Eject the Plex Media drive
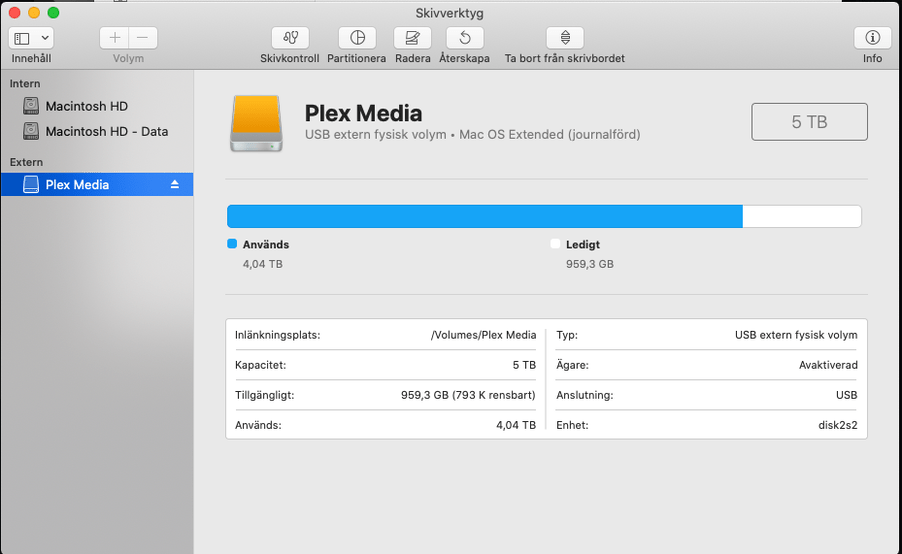Screen dimensions: 902x554 coord(175,185)
